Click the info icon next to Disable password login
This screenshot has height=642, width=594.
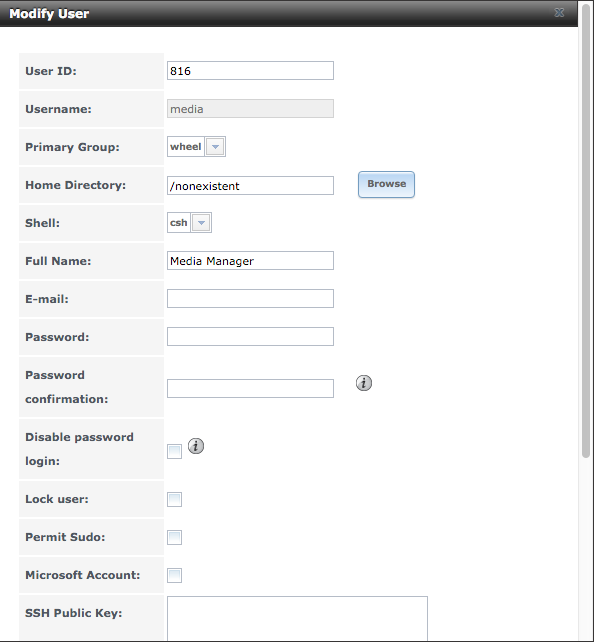196,446
